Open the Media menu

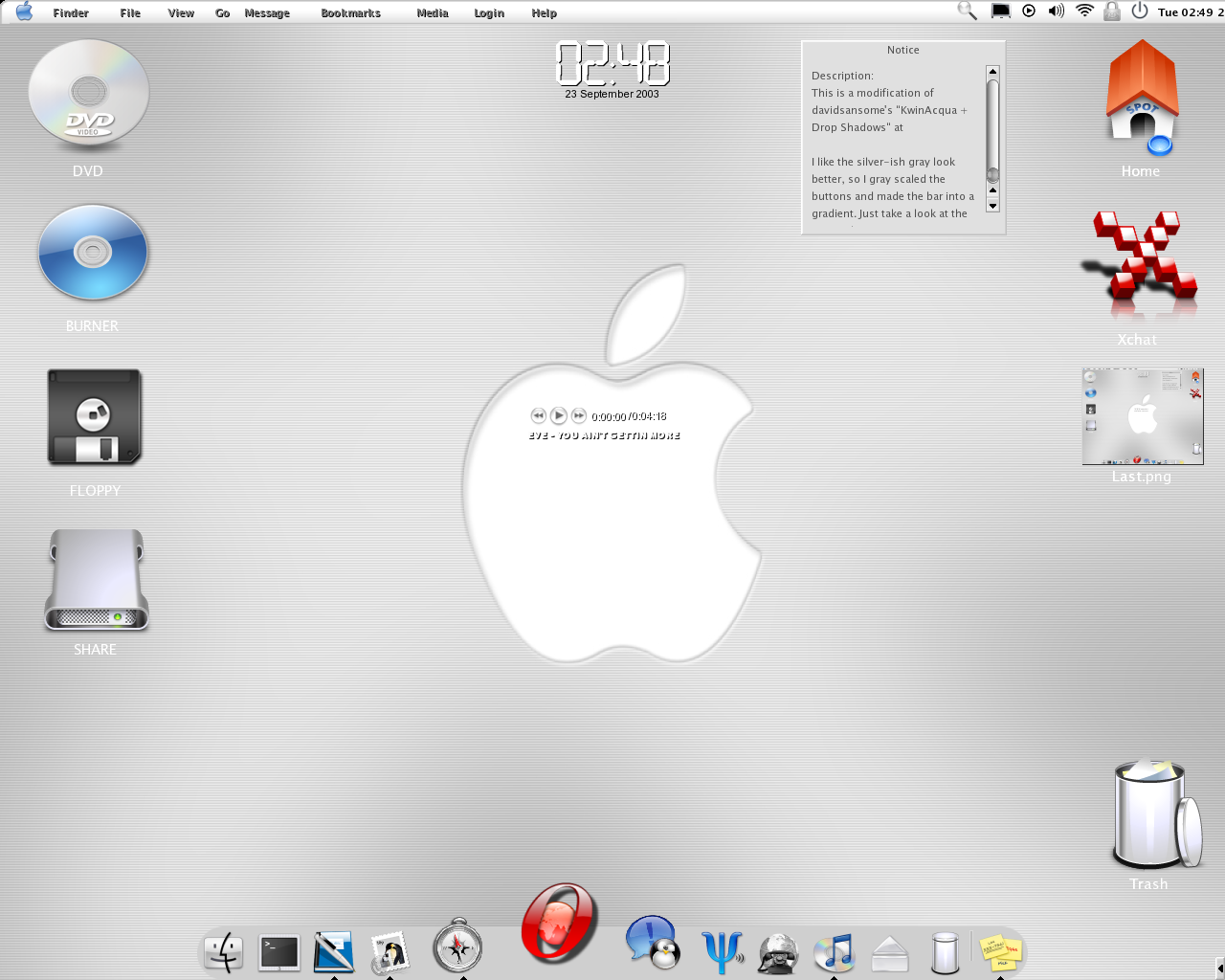[x=433, y=13]
